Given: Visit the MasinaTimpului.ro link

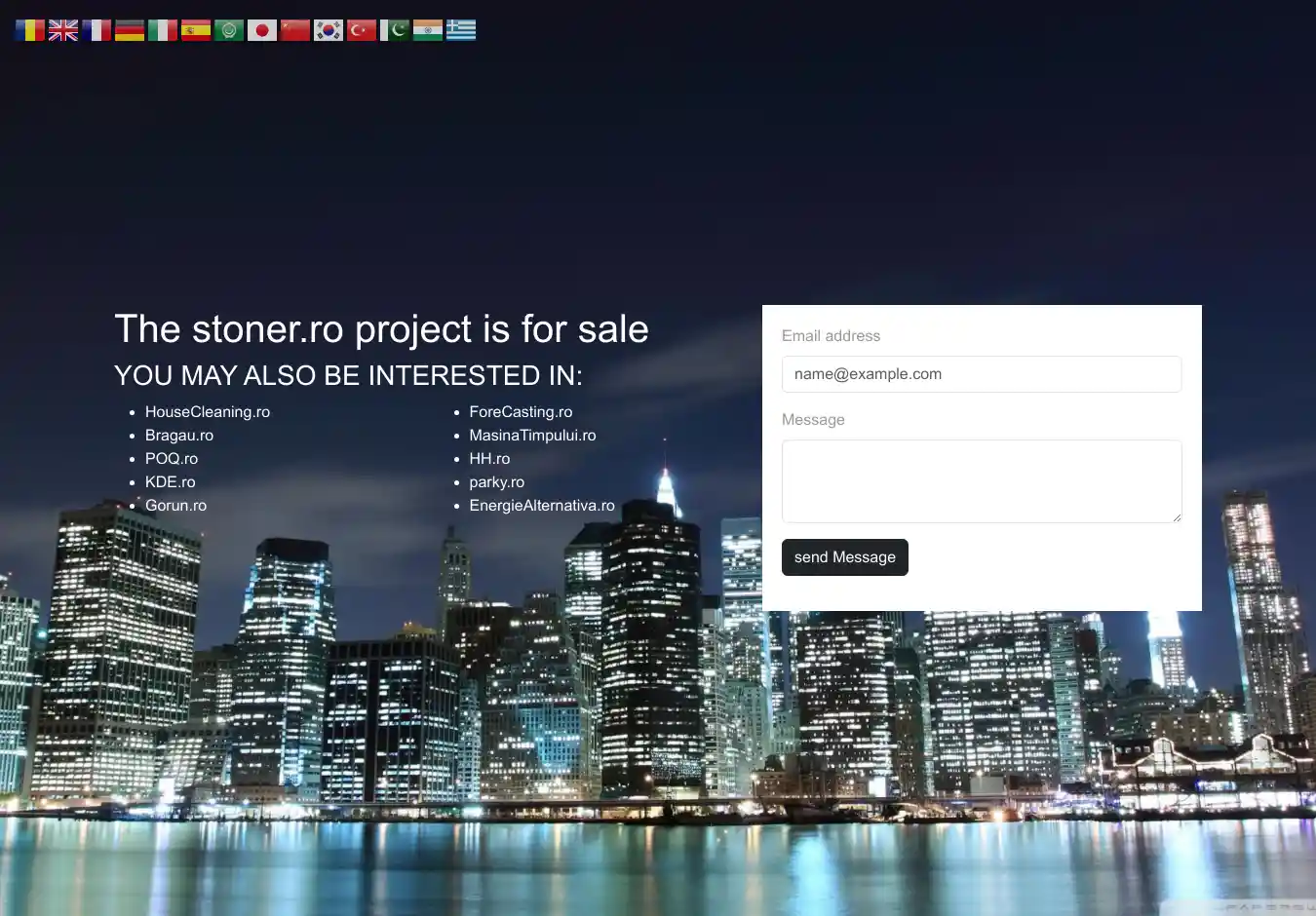Looking at the screenshot, I should click(532, 436).
